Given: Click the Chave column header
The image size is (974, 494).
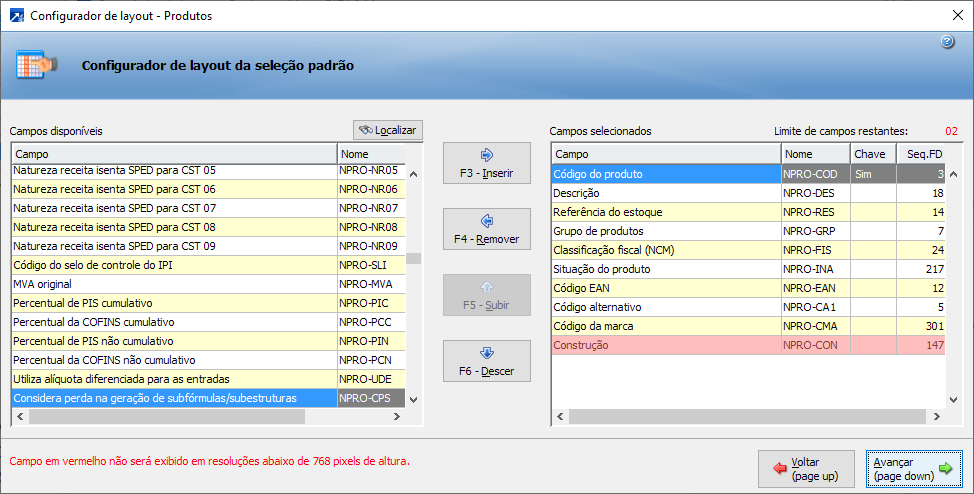Looking at the screenshot, I should 873,154.
